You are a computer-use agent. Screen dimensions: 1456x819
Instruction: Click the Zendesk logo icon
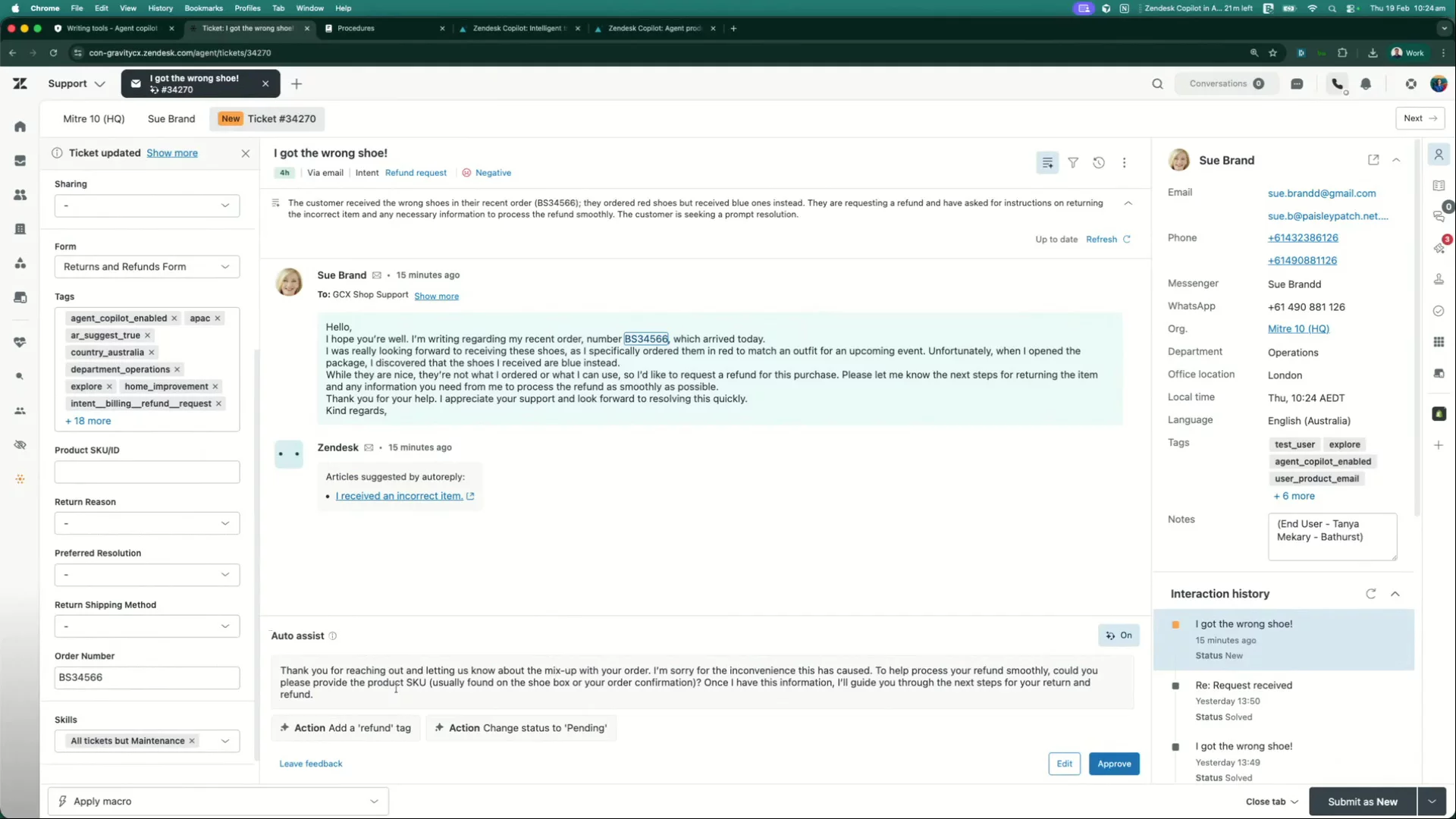pos(20,83)
